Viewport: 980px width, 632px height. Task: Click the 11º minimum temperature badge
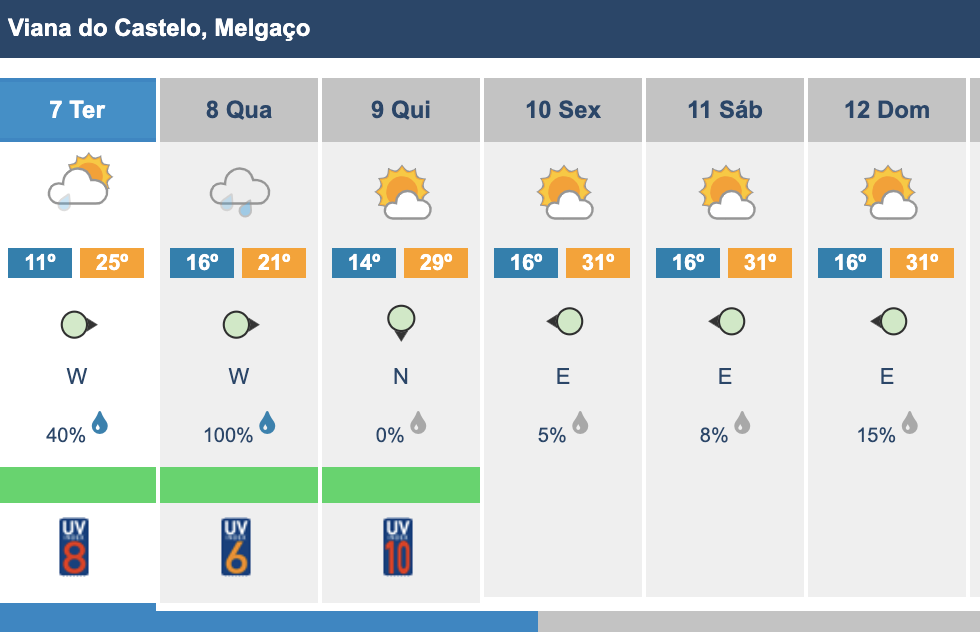[40, 263]
